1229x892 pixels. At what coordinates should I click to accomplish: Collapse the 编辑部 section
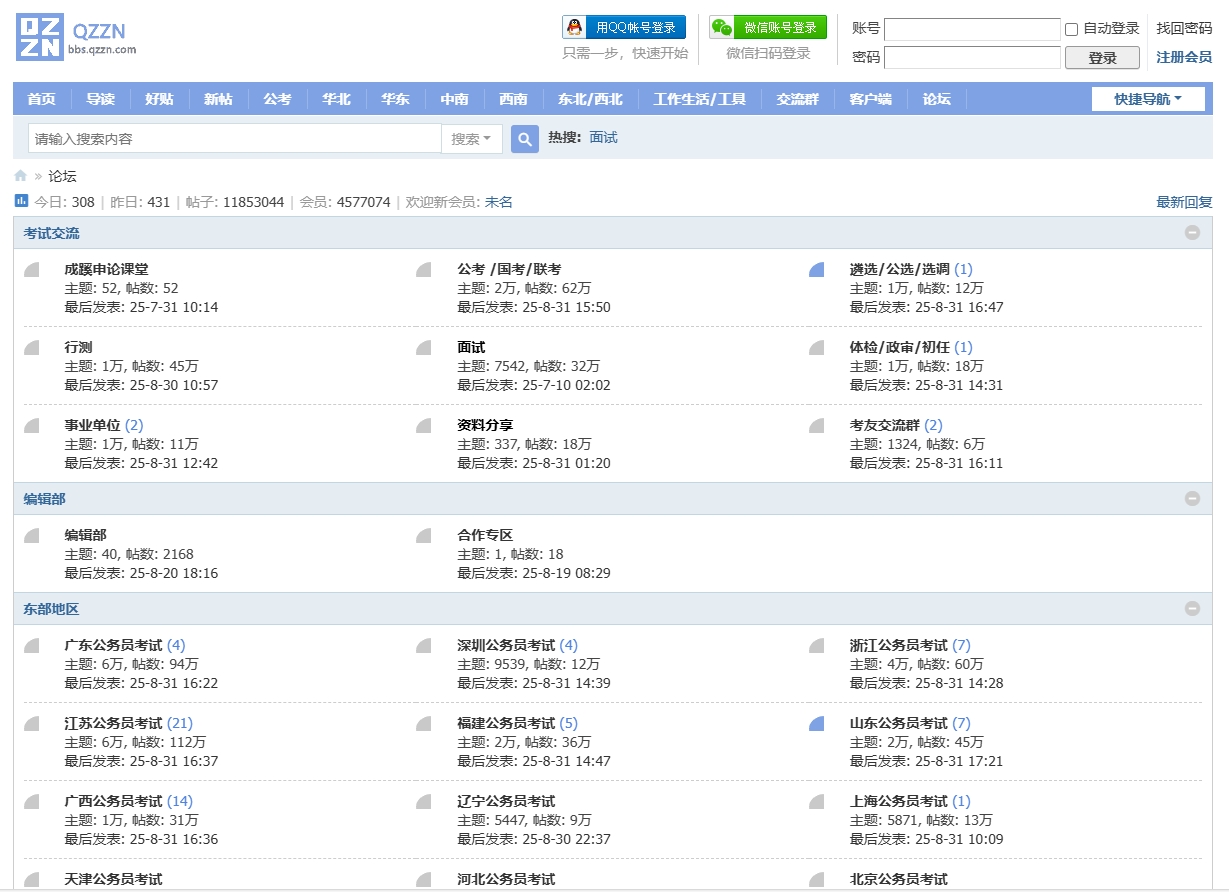[x=1192, y=498]
